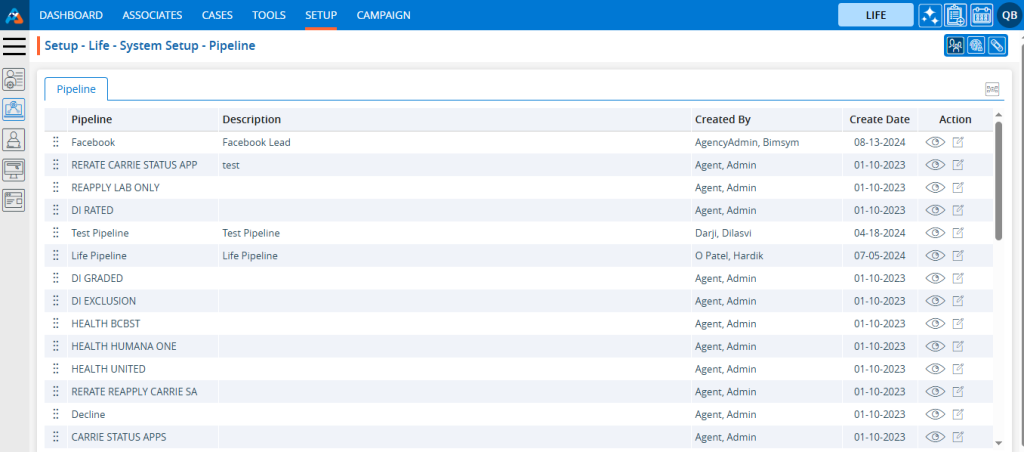Image resolution: width=1024 pixels, height=452 pixels.
Task: Click eye icon for Life Pipeline row
Action: pyautogui.click(x=935, y=256)
